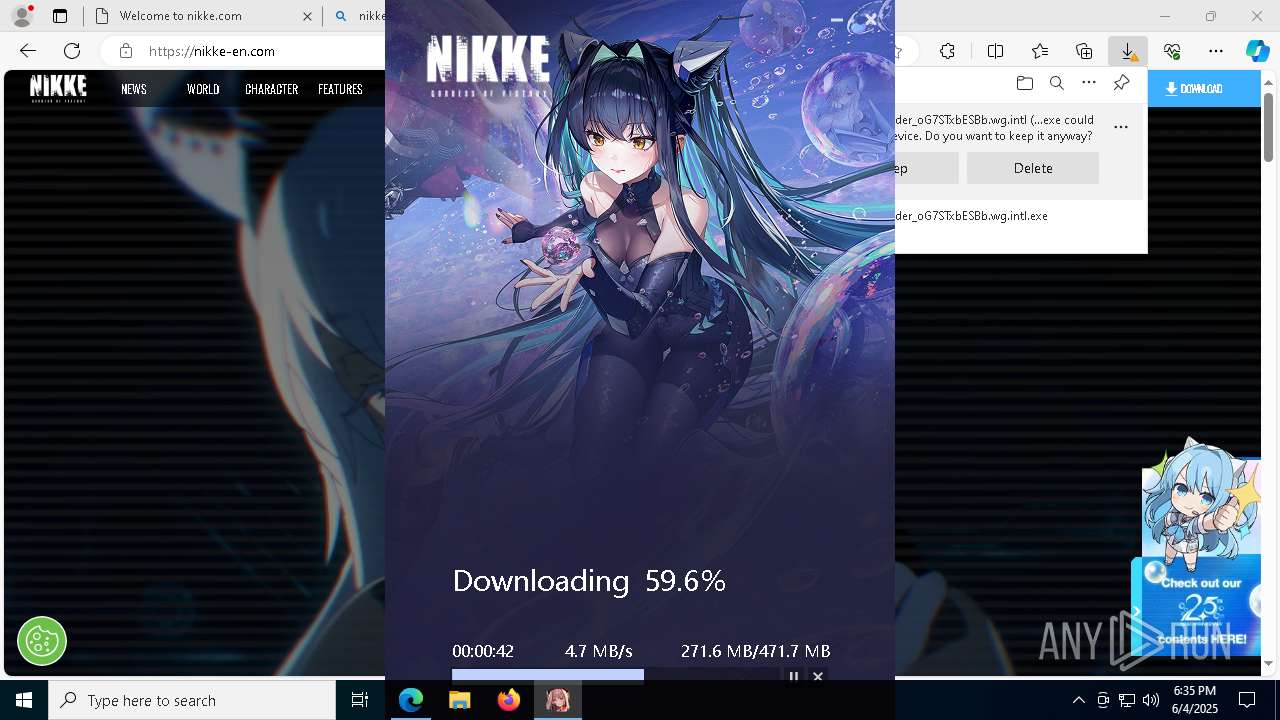This screenshot has height=720, width=1280.
Task: Open volume control tray icon
Action: [x=1151, y=700]
